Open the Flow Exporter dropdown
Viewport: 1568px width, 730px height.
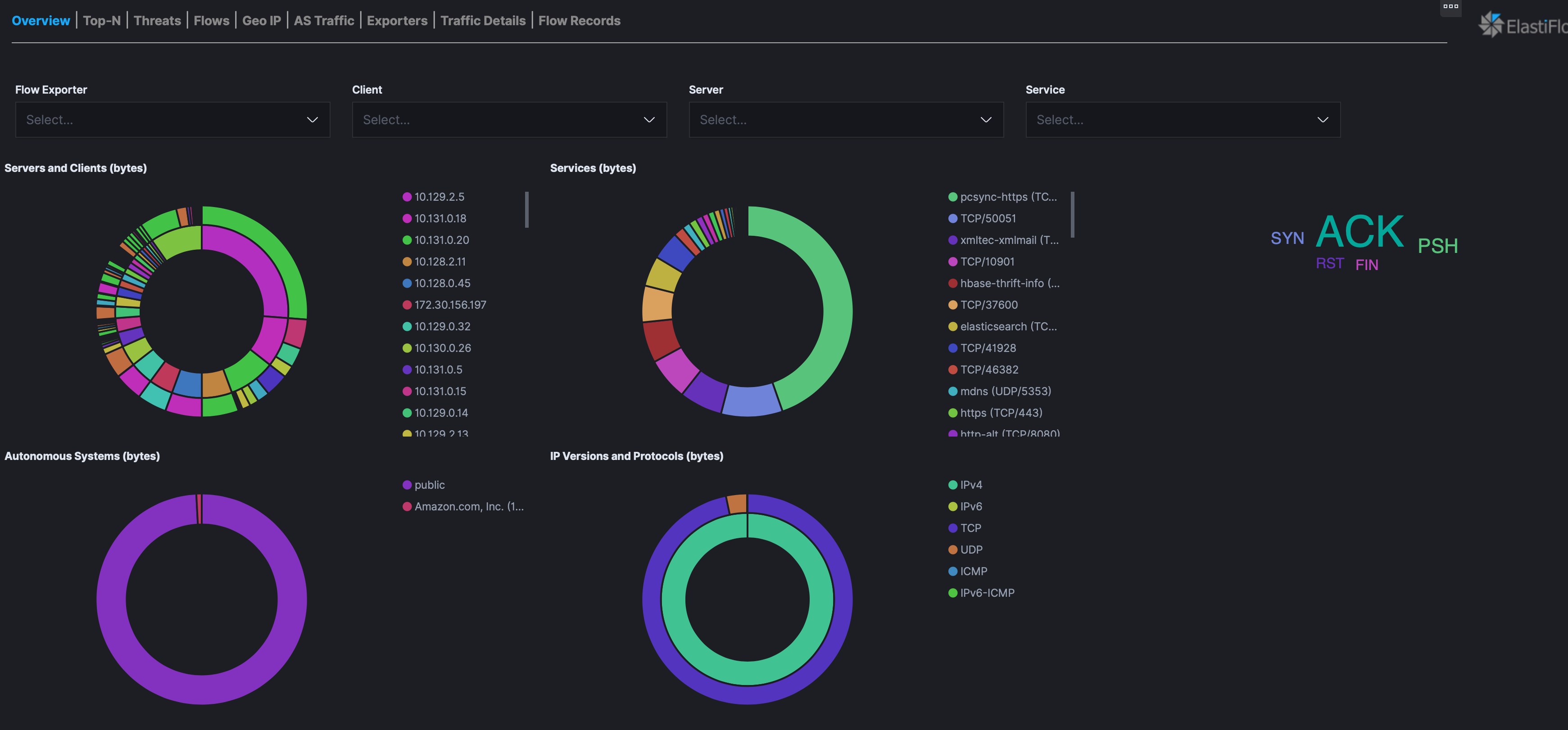[x=172, y=120]
